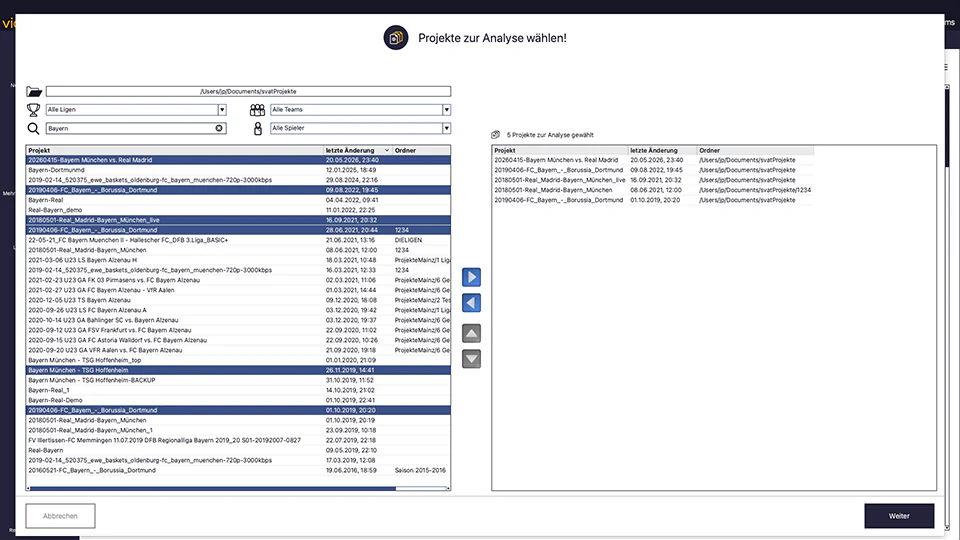960x540 pixels.
Task: Select ewe_baskets_oldenburg project dated 17.03.2019
Action: pyautogui.click(x=238, y=460)
